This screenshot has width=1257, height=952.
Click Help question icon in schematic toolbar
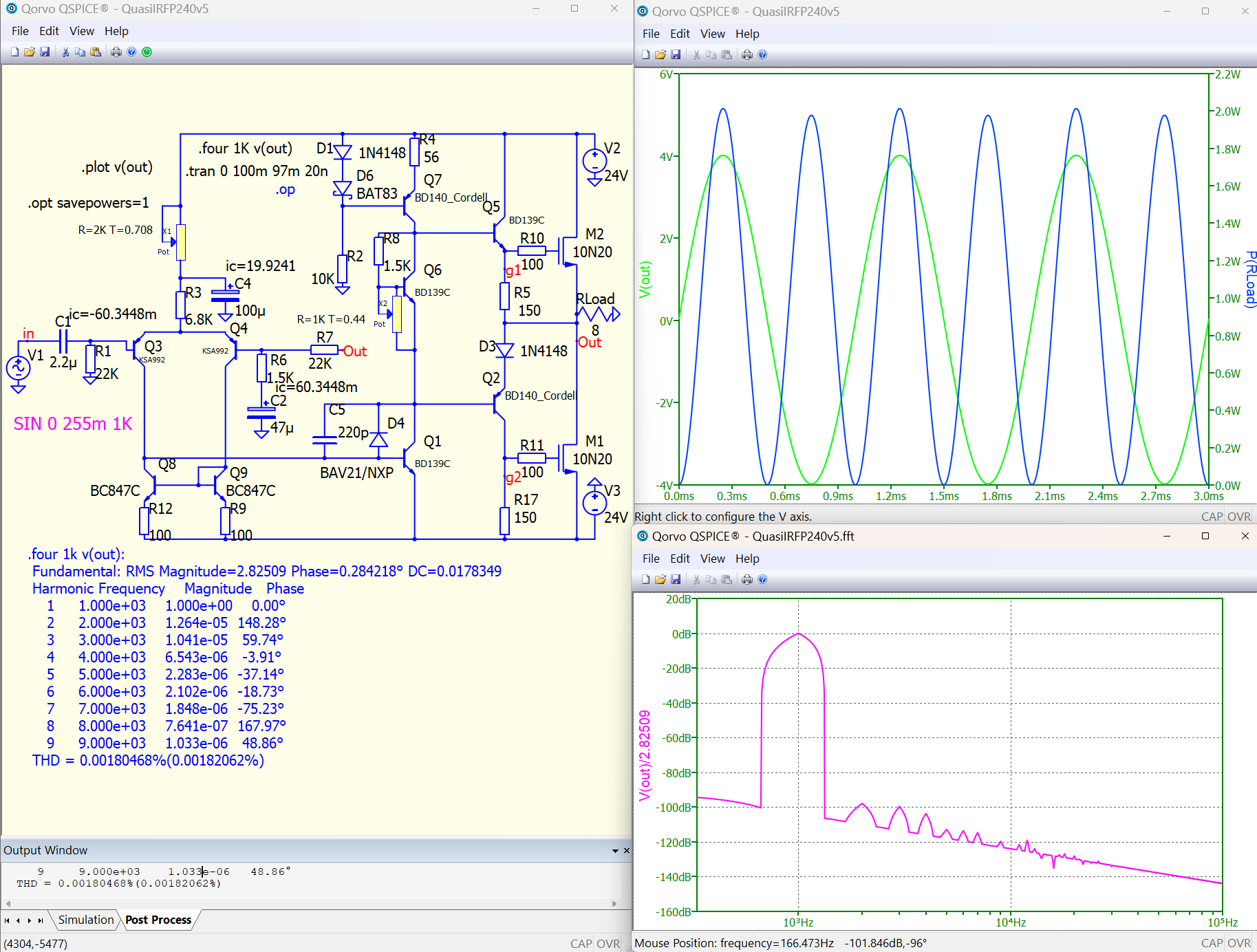(x=131, y=52)
